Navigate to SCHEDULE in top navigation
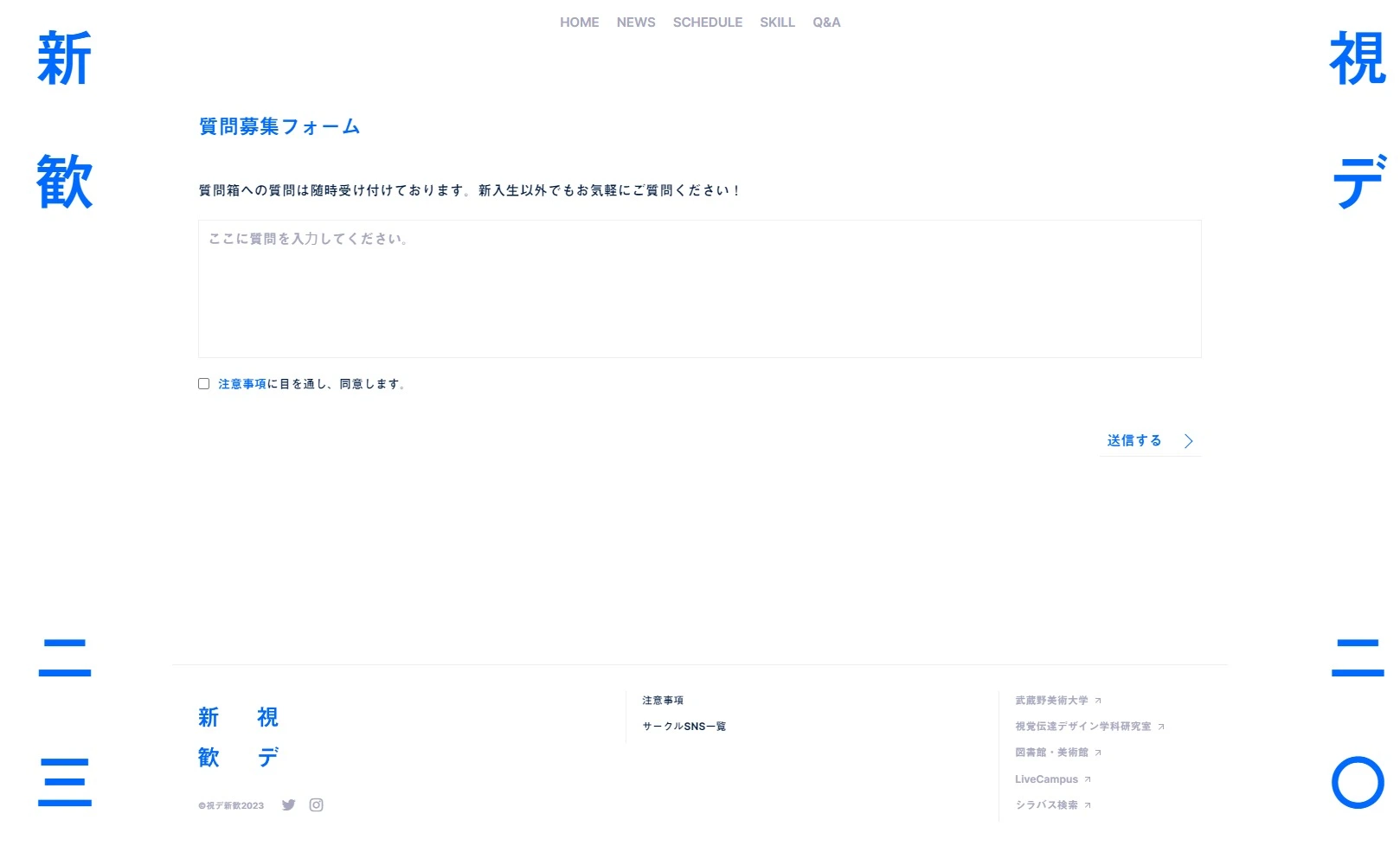The width and height of the screenshot is (1400, 865). (x=707, y=22)
